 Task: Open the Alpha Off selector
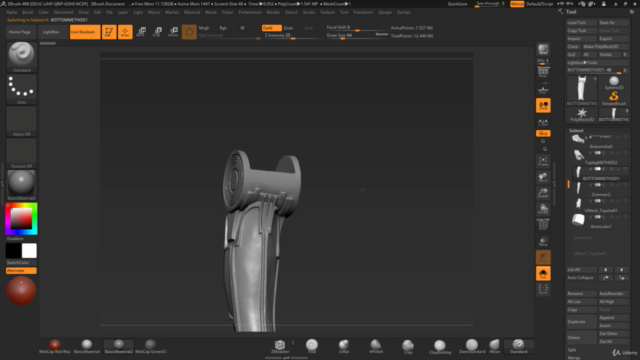coord(22,121)
